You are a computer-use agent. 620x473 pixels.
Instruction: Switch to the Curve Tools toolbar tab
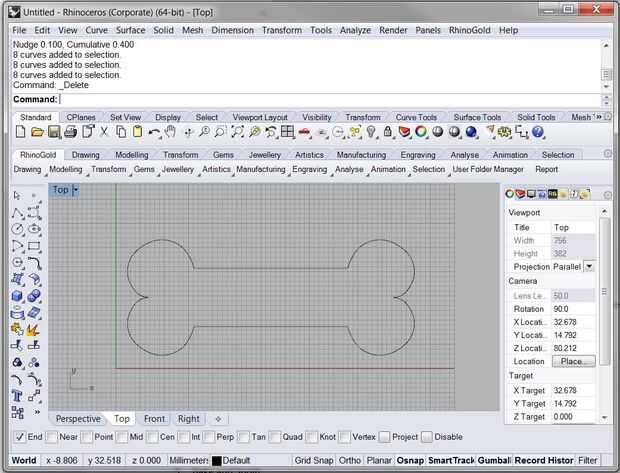(416, 117)
